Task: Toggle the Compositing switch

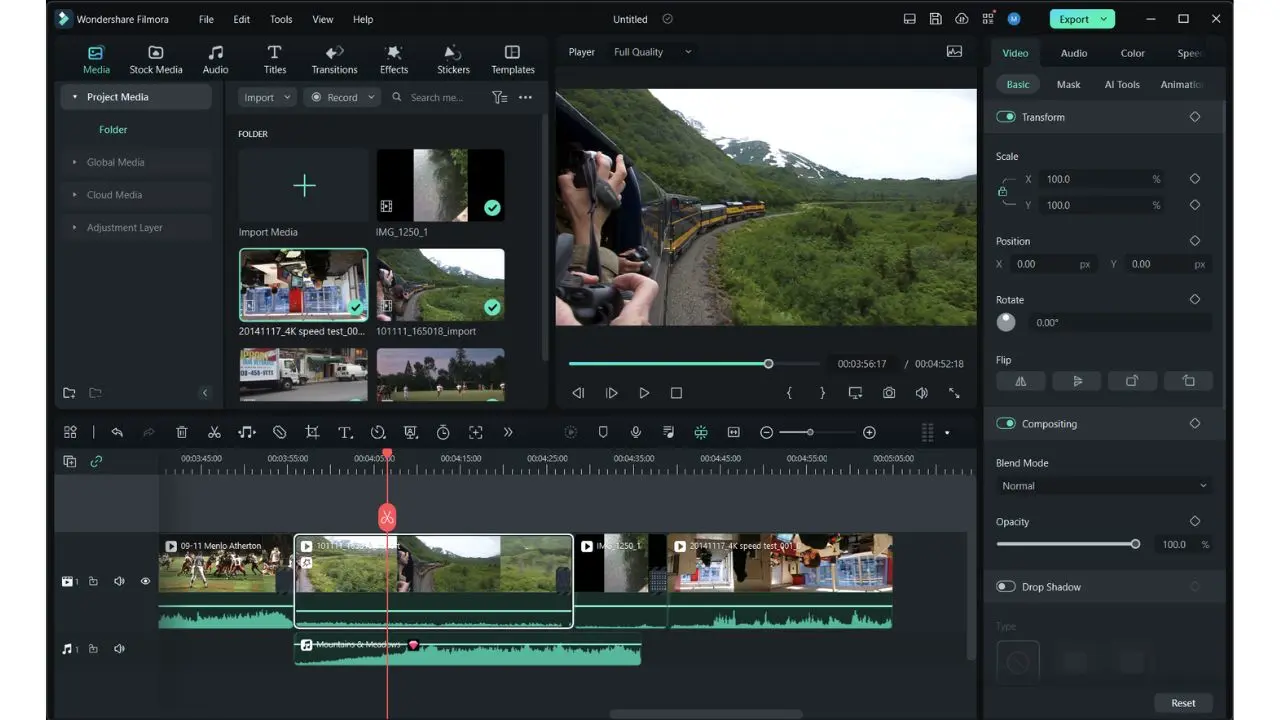Action: point(1006,424)
